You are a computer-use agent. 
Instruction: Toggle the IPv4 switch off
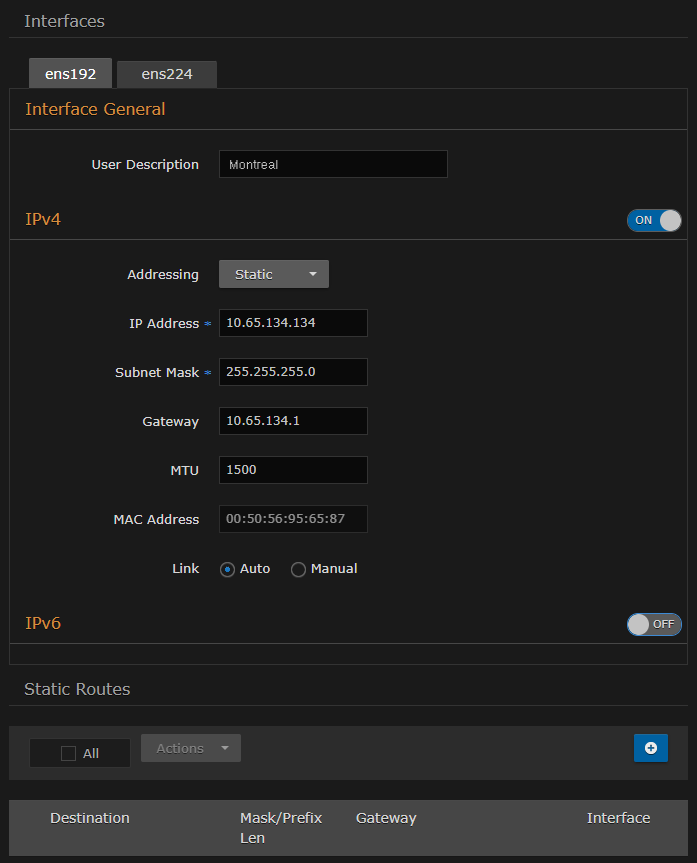point(654,220)
